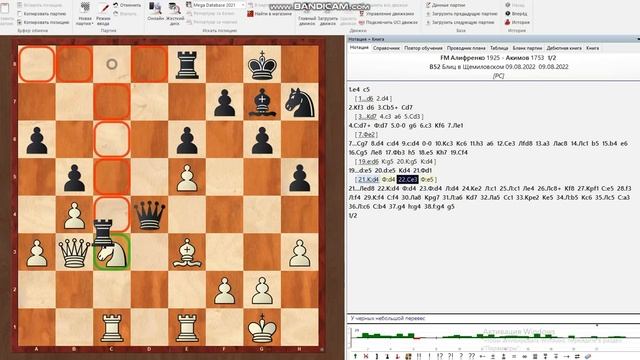Open History (История) in the ribbon

tap(518, 22)
